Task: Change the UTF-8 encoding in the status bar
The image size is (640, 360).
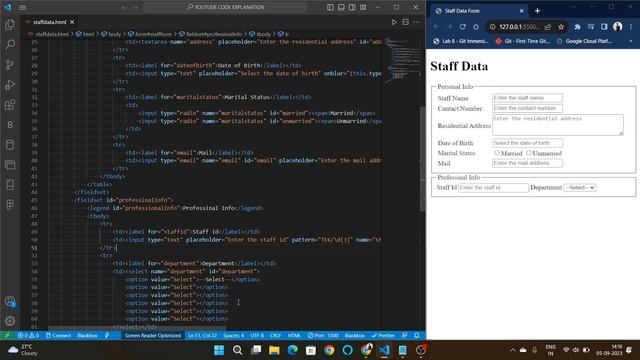Action: [x=257, y=336]
